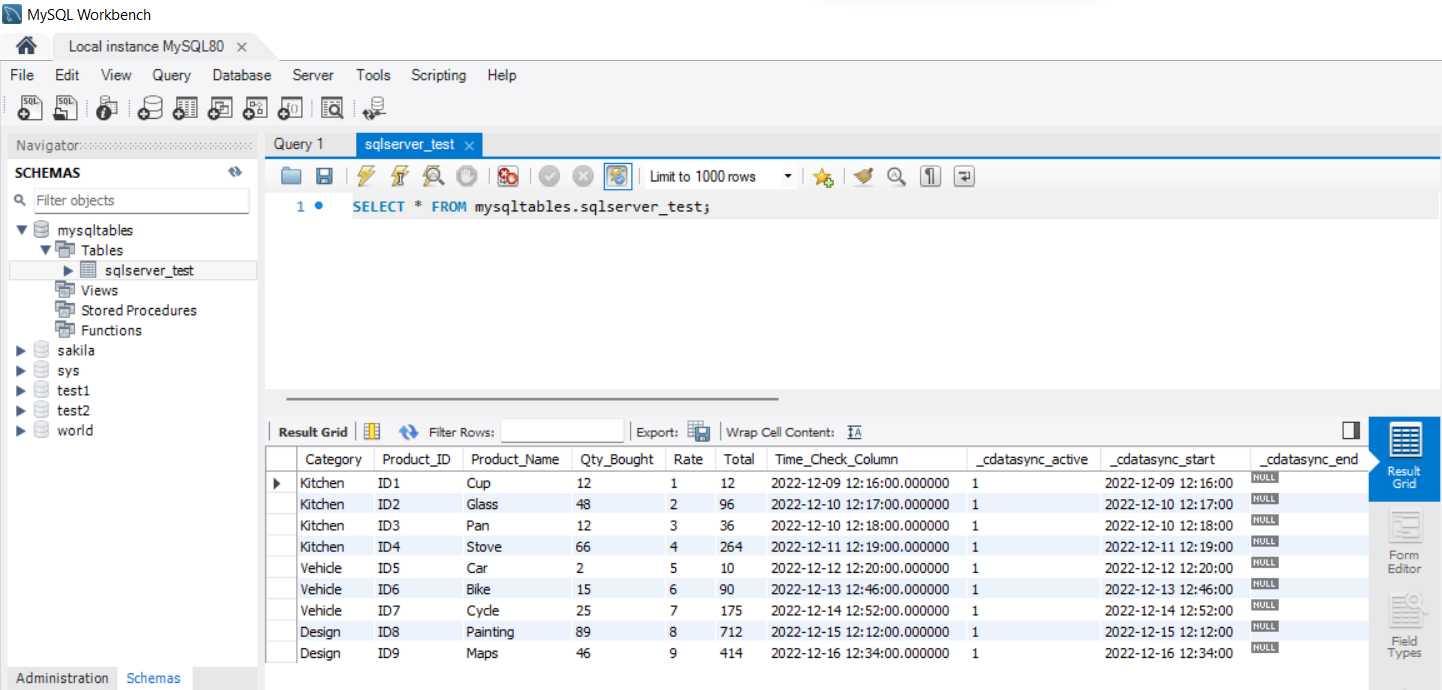This screenshot has height=690, width=1442.
Task: Beautify the query with the broom icon
Action: coord(863,177)
